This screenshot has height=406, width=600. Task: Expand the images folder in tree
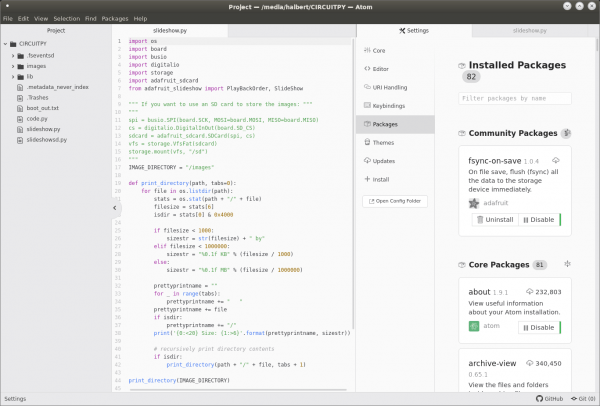click(34, 66)
